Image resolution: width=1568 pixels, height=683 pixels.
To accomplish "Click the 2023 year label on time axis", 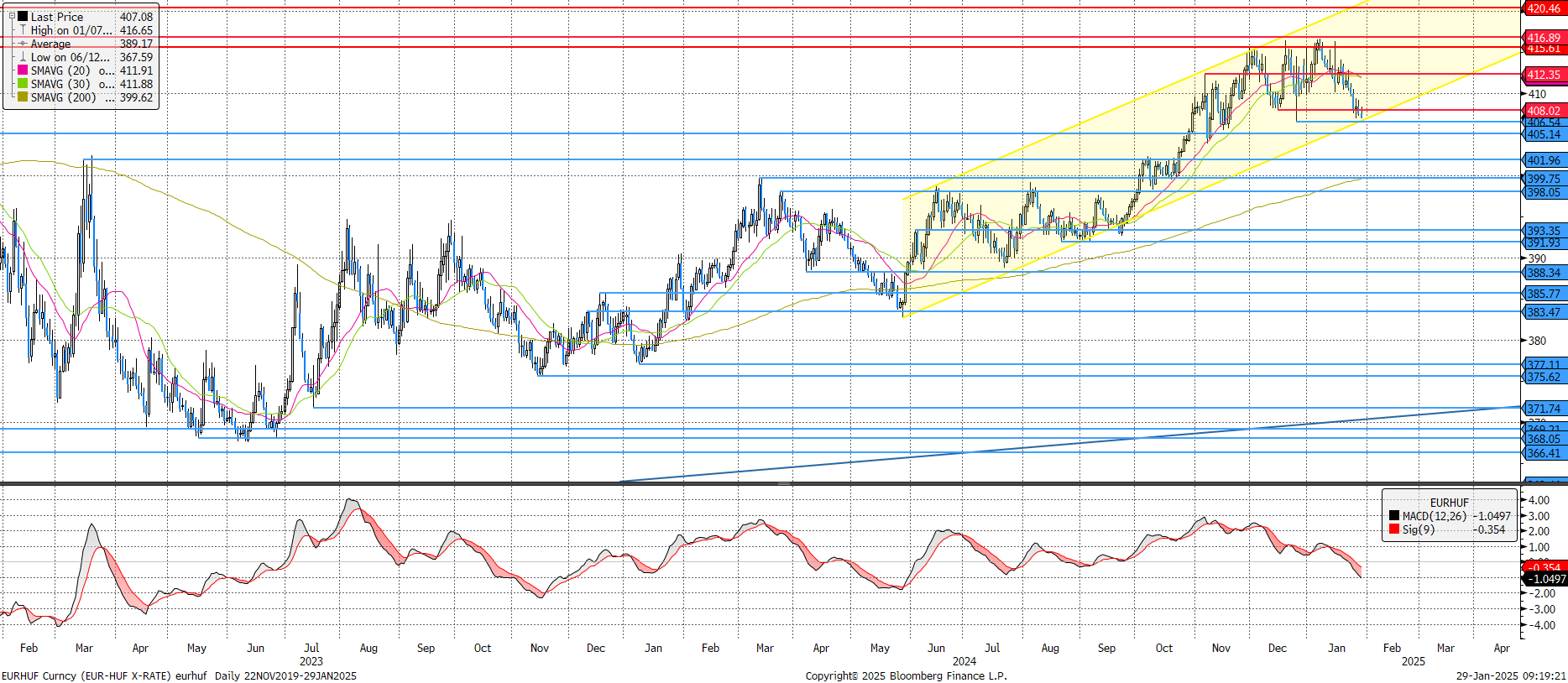I will [311, 661].
